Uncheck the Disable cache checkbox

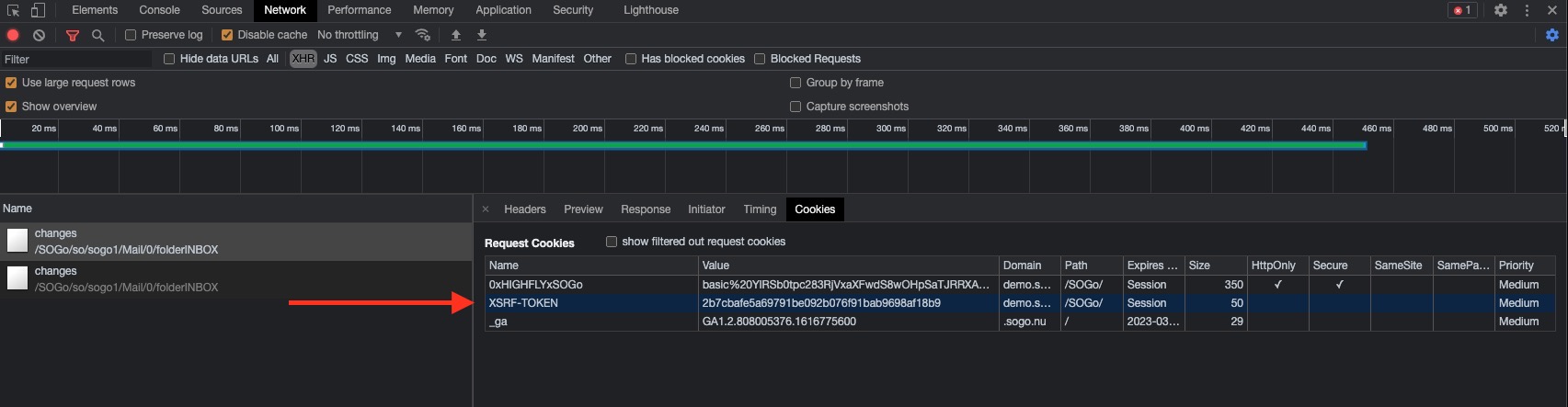pyautogui.click(x=227, y=35)
